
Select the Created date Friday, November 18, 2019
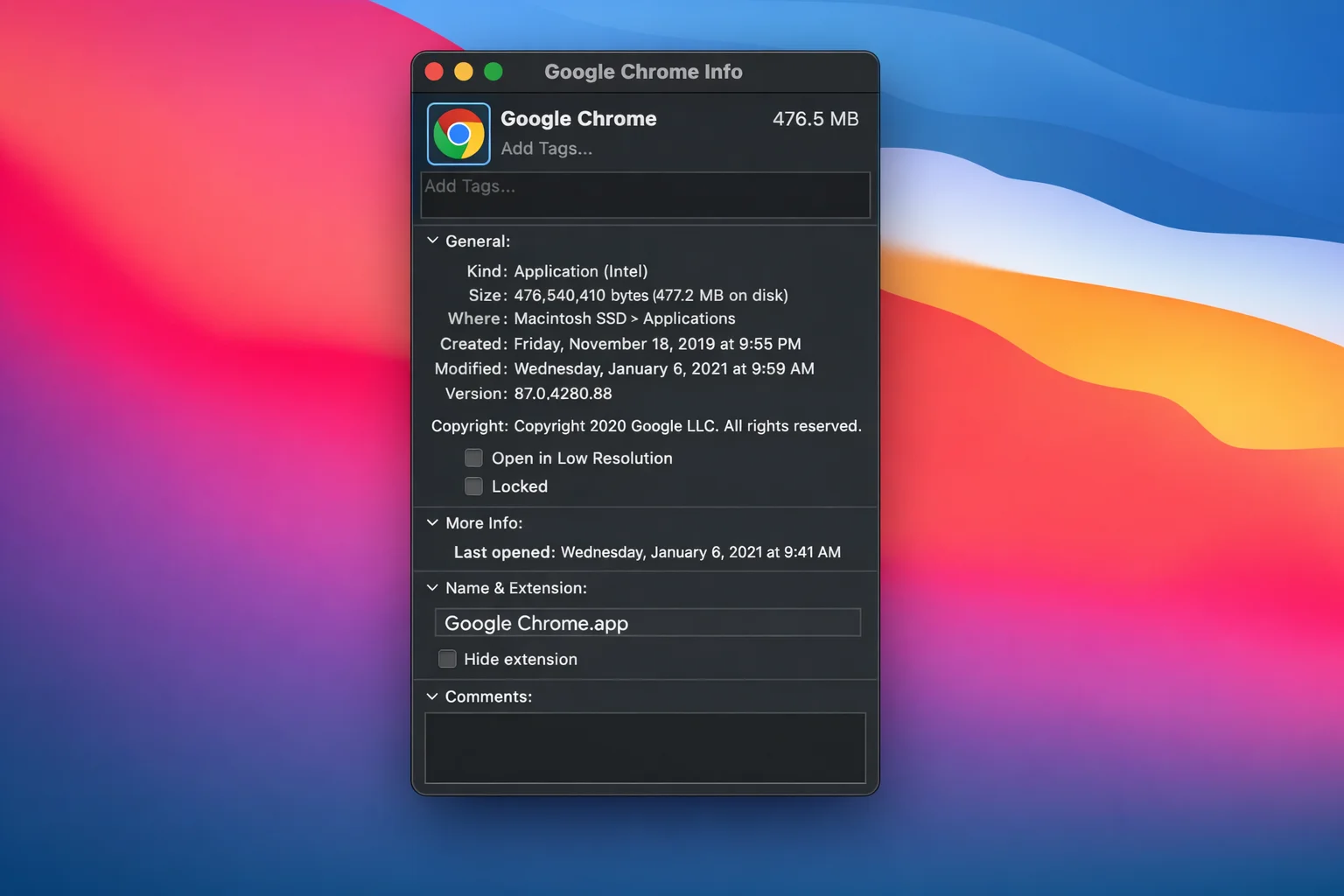657,344
